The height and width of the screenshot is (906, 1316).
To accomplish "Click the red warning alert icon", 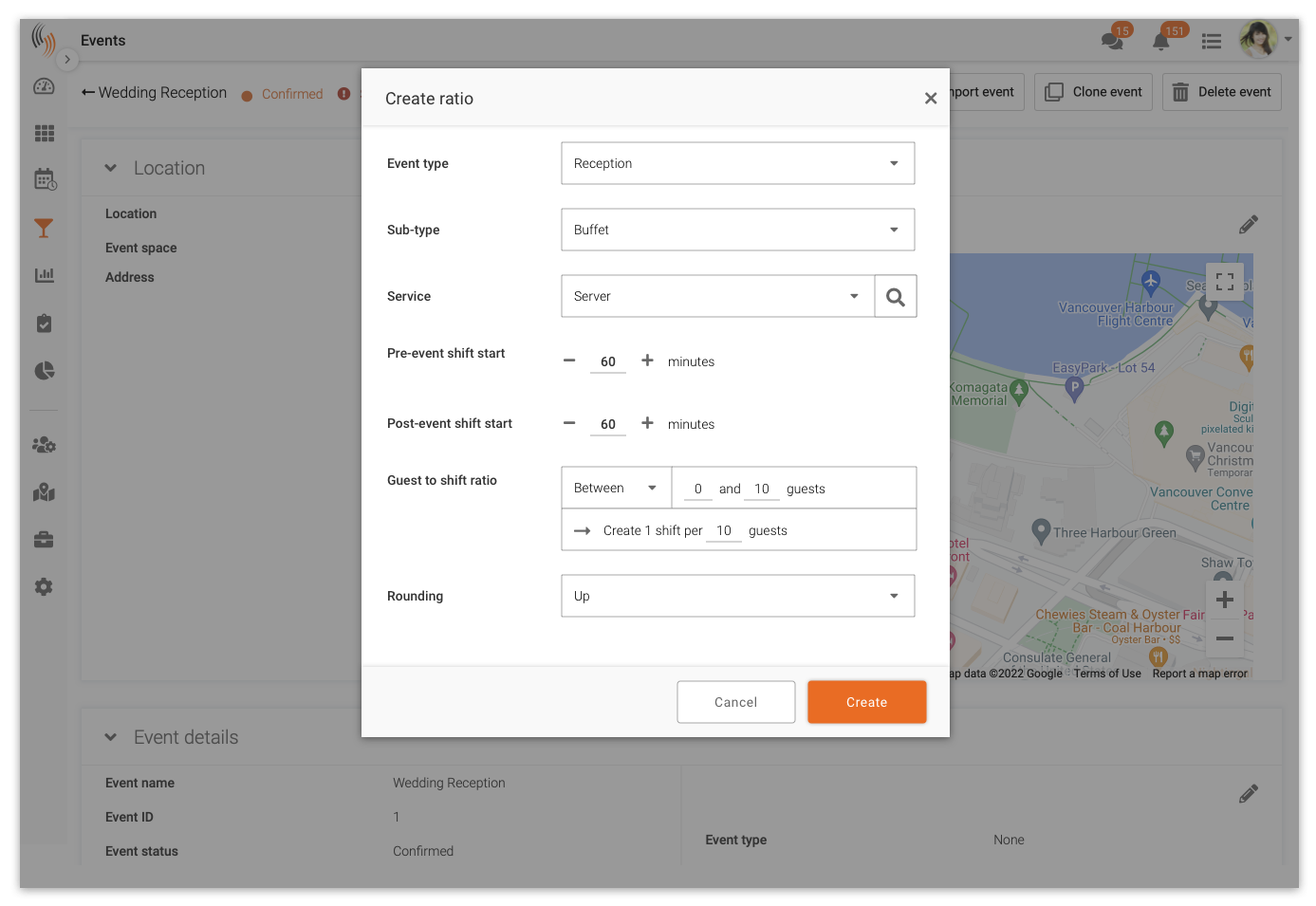I will tap(343, 94).
